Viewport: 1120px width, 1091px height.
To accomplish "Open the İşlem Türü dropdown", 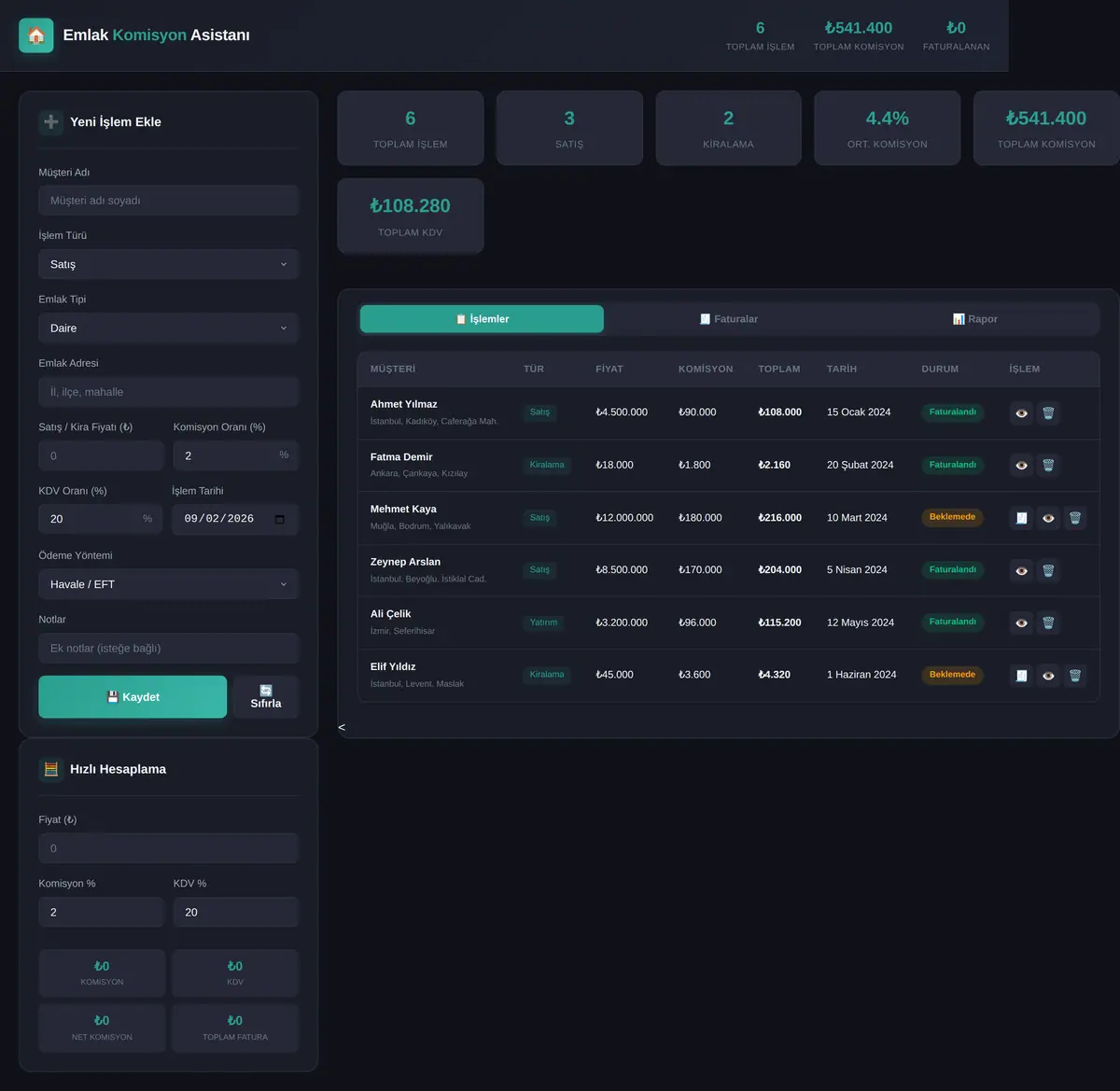I will (168, 264).
